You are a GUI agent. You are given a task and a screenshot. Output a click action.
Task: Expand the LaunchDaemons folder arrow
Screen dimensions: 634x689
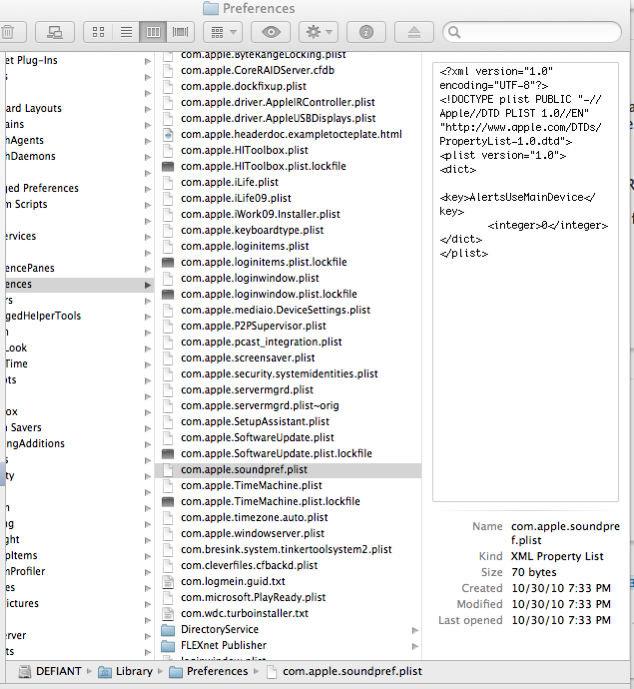[148, 157]
